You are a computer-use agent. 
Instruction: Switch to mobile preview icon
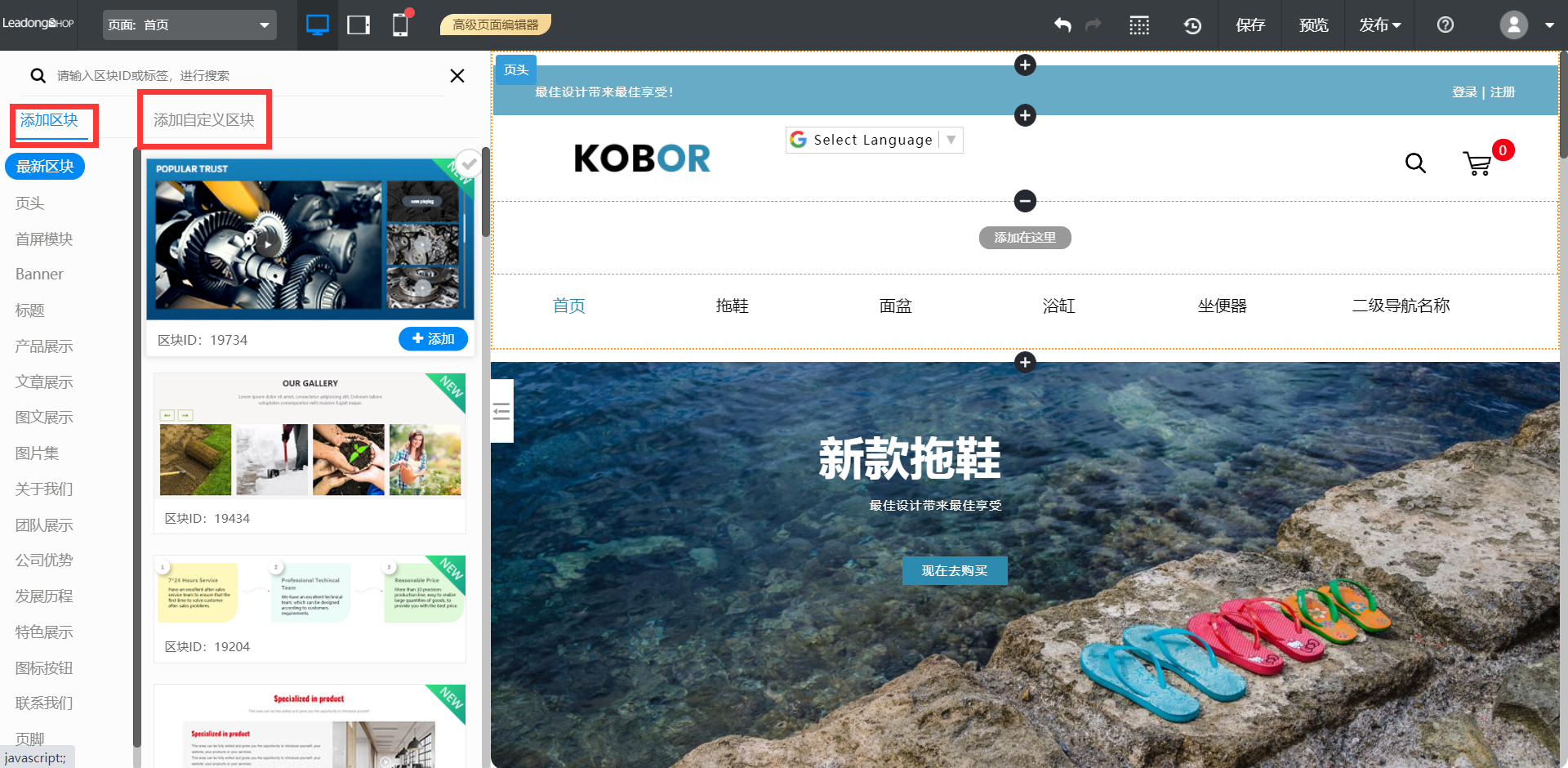(400, 25)
